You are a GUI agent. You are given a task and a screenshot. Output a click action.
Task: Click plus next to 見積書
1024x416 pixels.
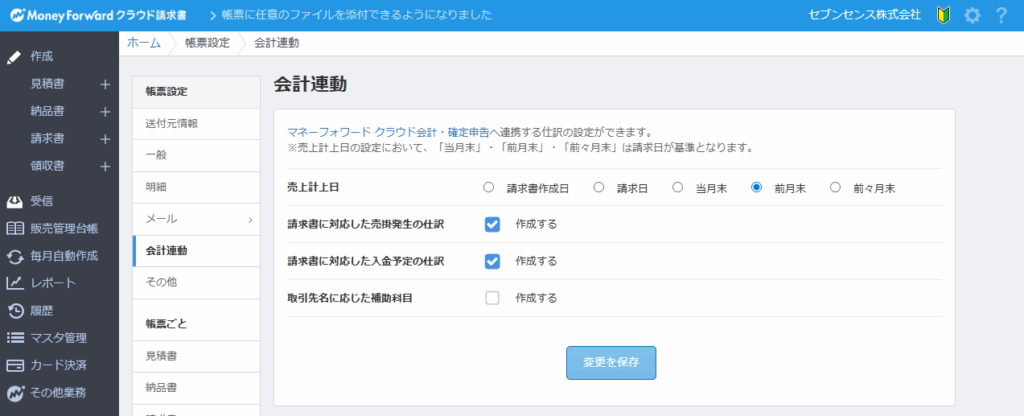tap(105, 84)
